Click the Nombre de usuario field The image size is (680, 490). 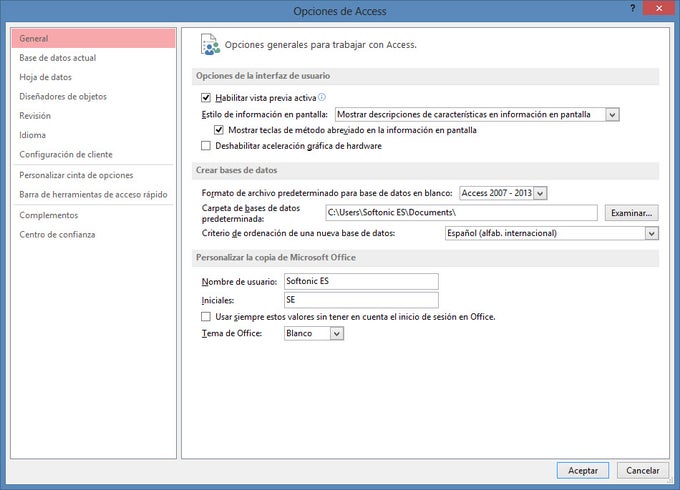pos(361,281)
